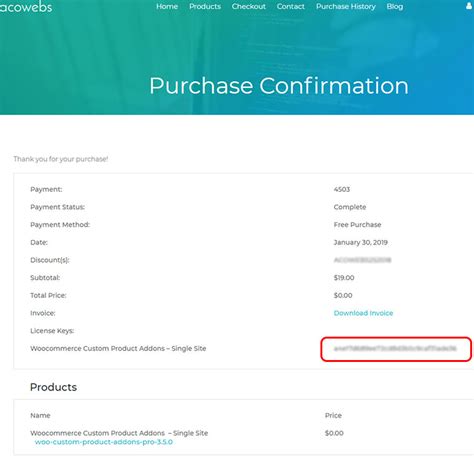Click the Name column header

point(40,415)
